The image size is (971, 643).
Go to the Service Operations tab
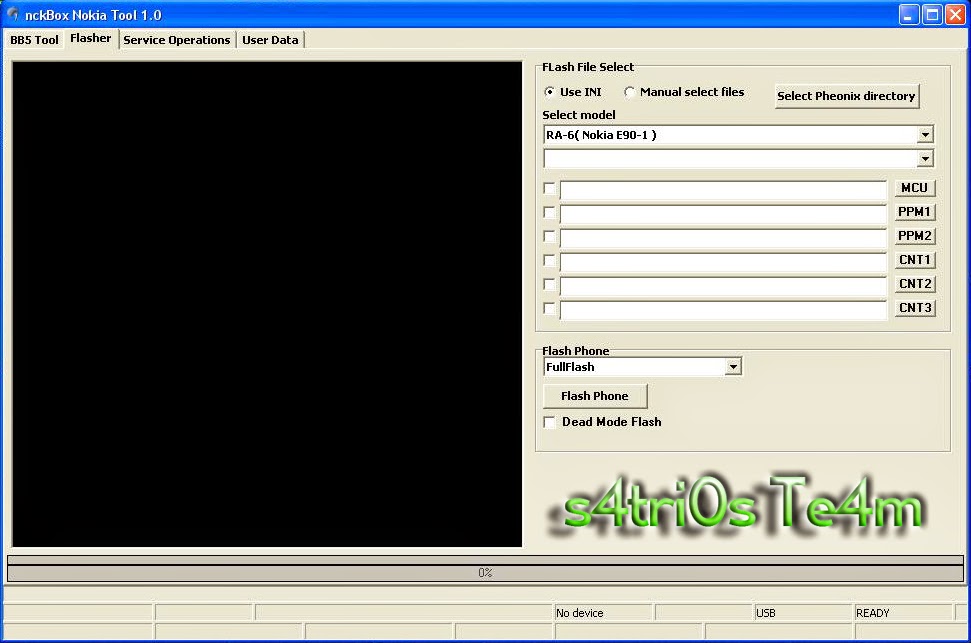176,40
